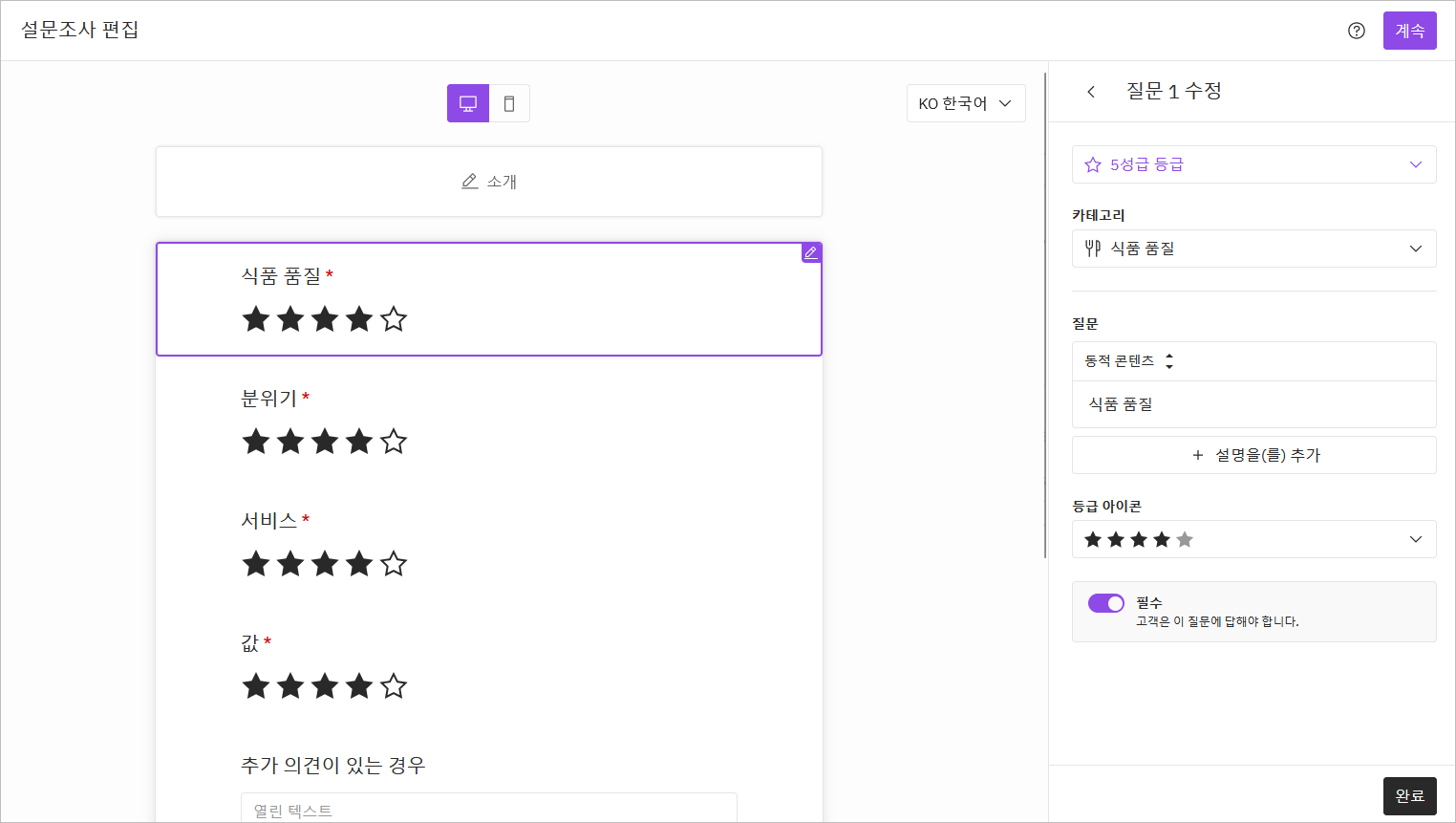Viewport: 1456px width, 823px height.
Task: Click 설명을(를) 추가 button
Action: click(x=1254, y=455)
